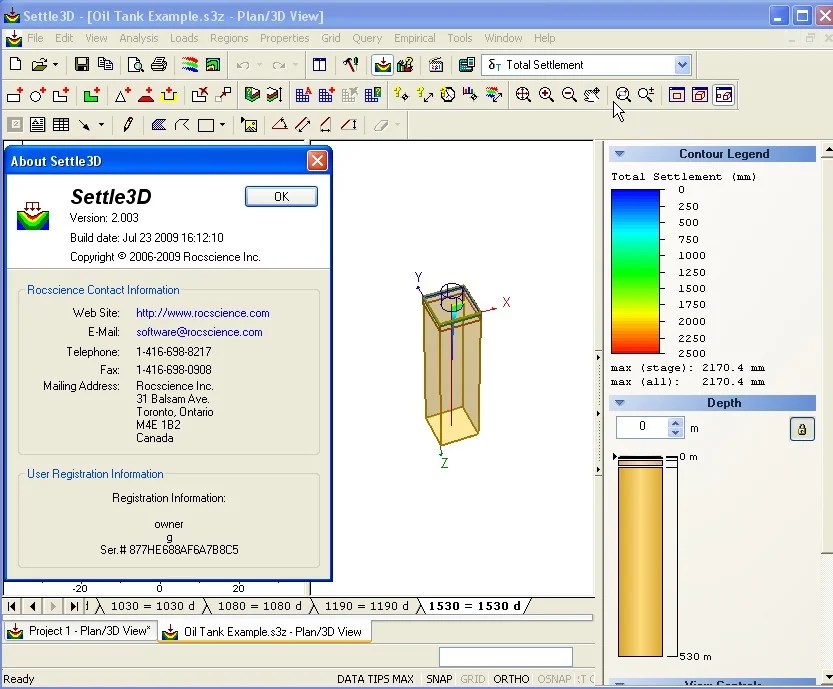Click the auto field point grid icon
The image size is (833, 689).
pos(303,95)
